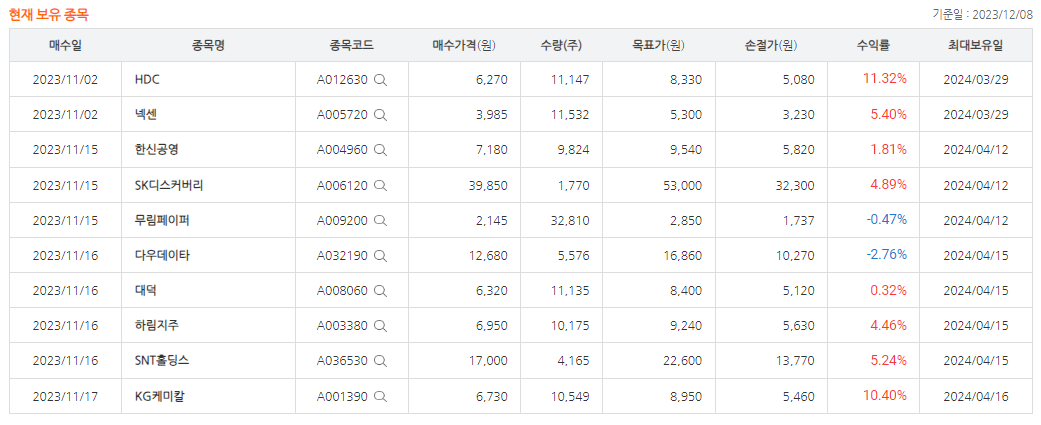Image resolution: width=1041 pixels, height=425 pixels.
Task: Select stock name SK디스커버리
Action: click(168, 185)
